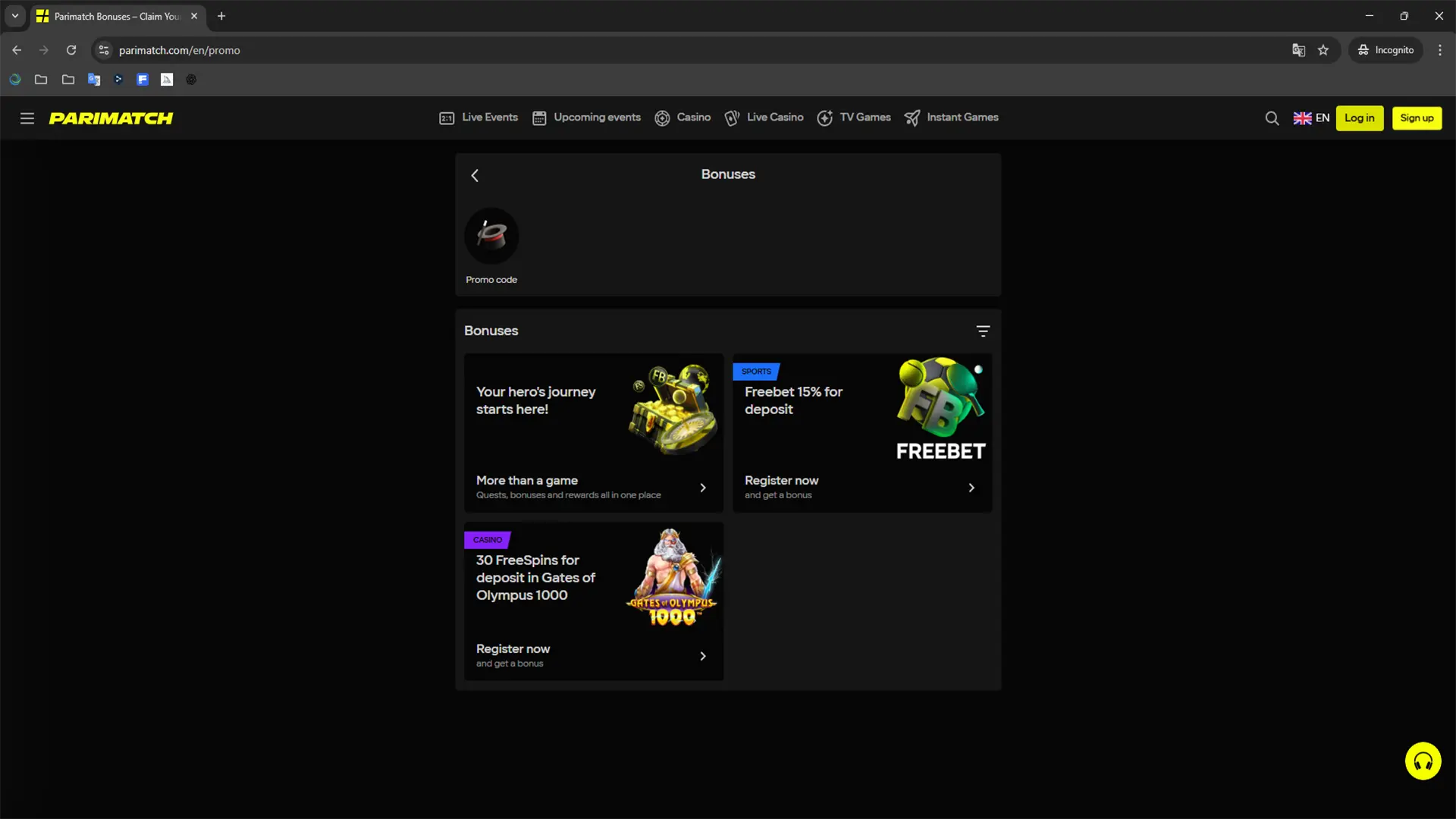
Task: Click the translate page icon
Action: [1298, 50]
